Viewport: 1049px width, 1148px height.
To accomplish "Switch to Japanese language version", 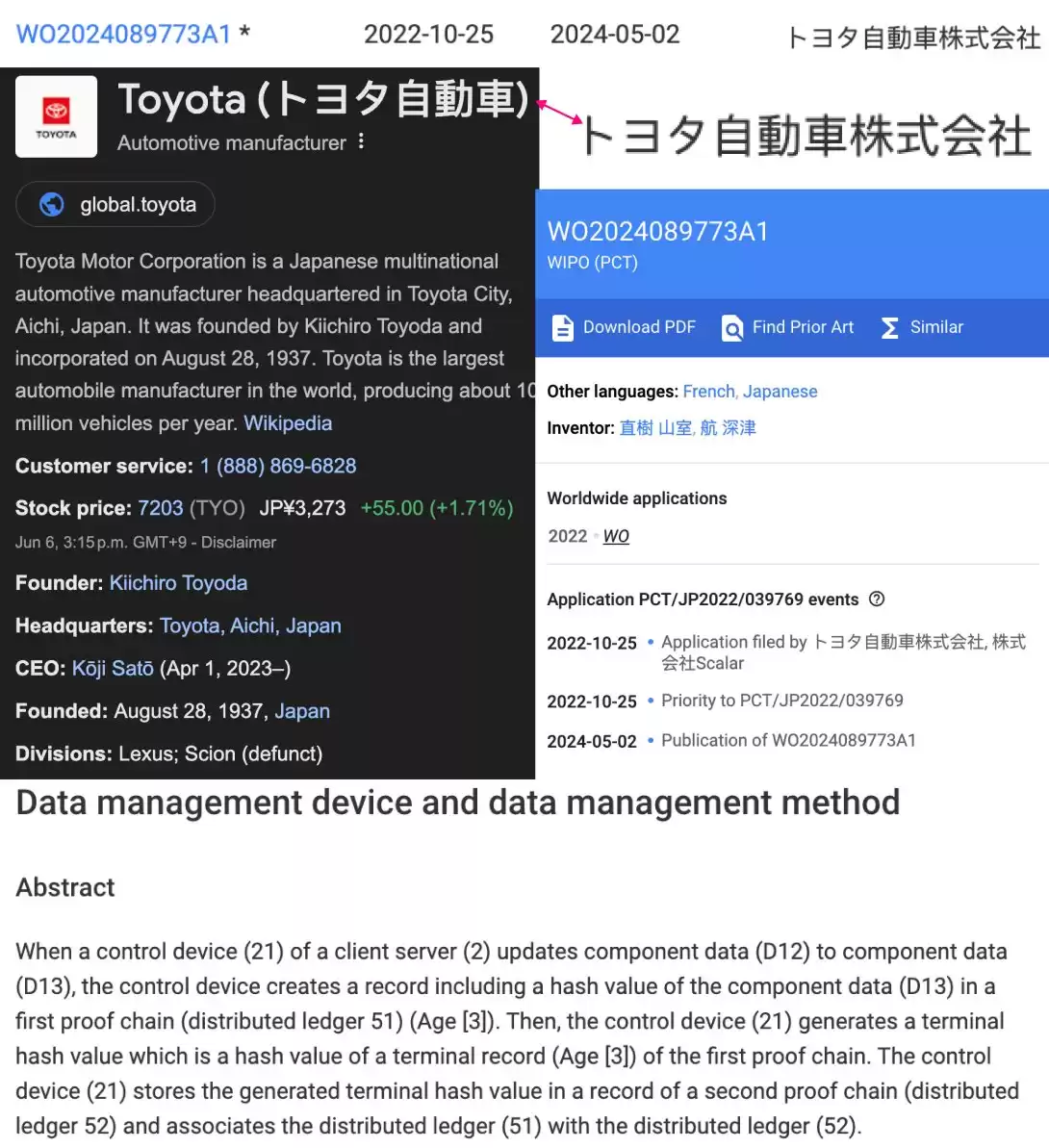I will pyautogui.click(x=780, y=392).
